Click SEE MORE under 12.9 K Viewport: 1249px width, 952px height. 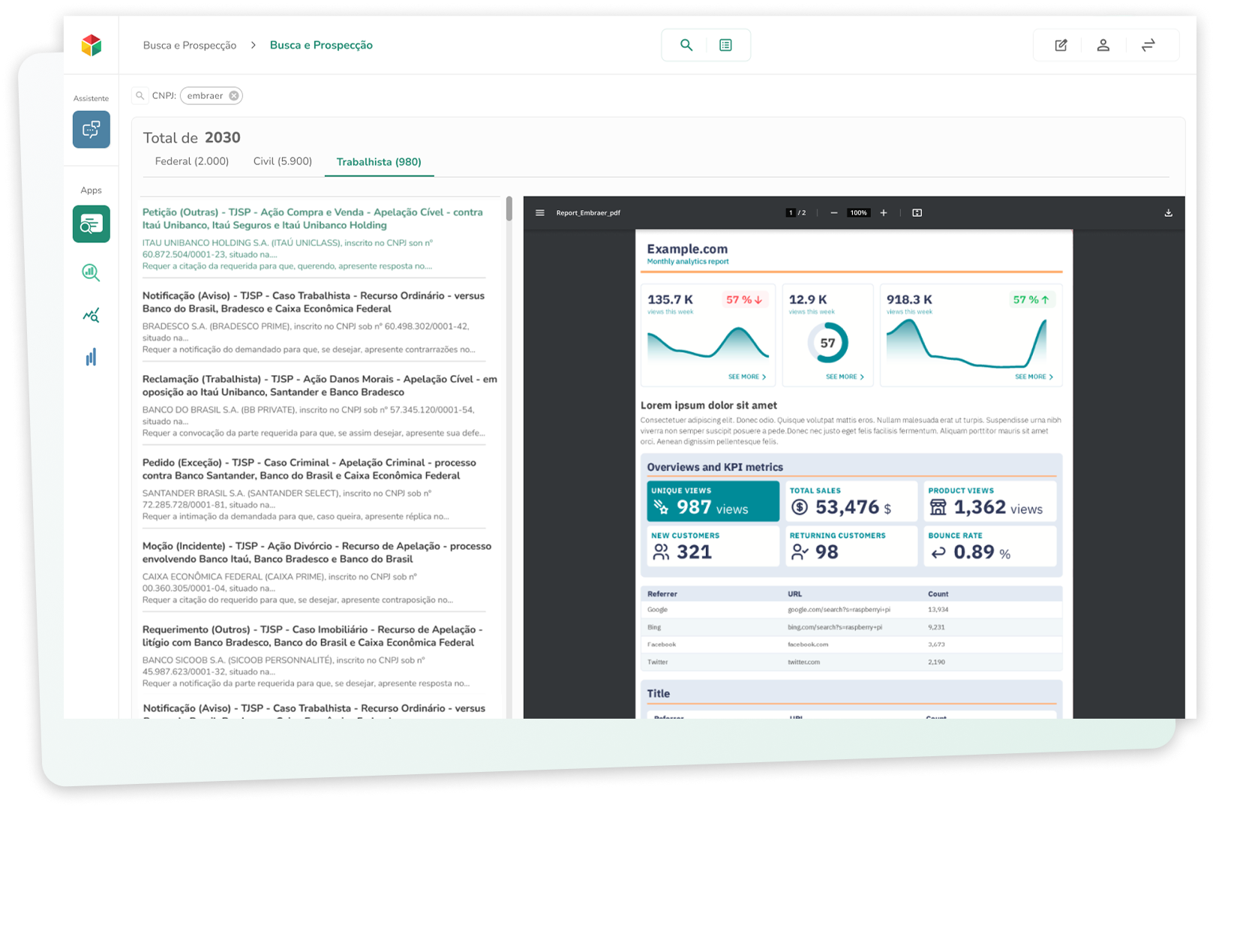[845, 377]
